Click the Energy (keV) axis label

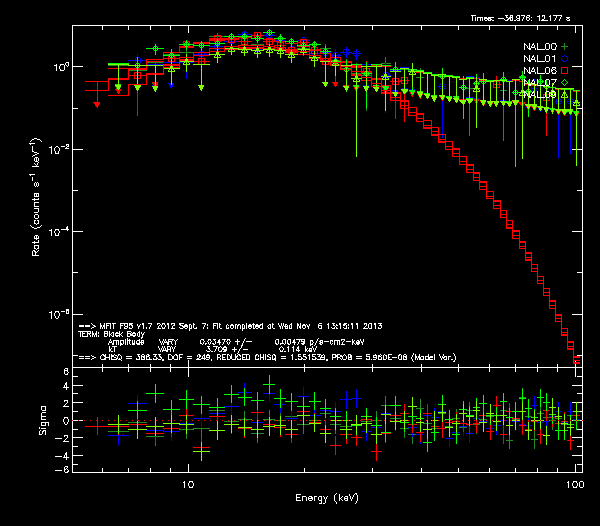pyautogui.click(x=330, y=497)
